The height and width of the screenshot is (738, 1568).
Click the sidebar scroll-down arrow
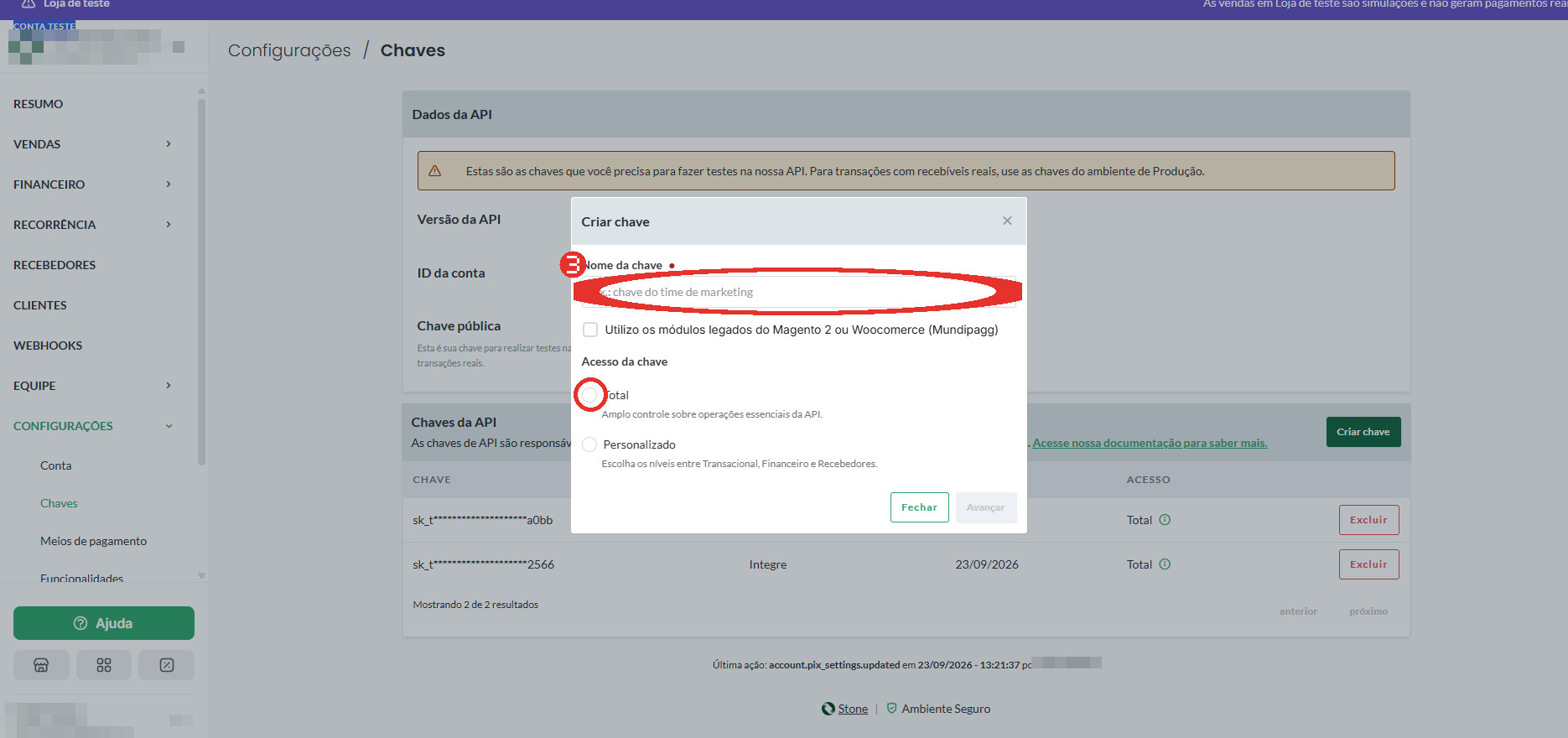tap(201, 576)
